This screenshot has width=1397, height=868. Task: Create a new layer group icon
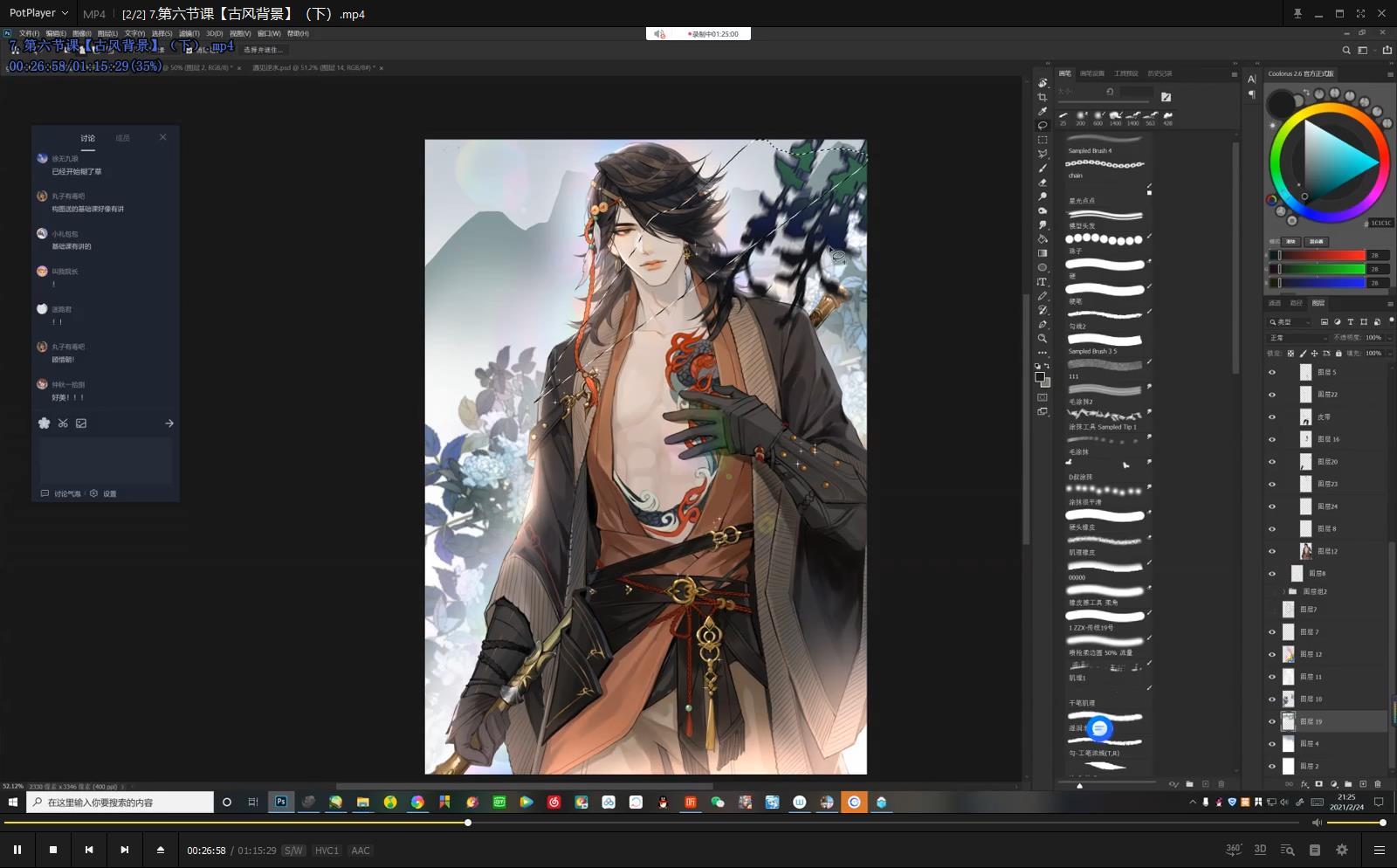pos(1348,784)
